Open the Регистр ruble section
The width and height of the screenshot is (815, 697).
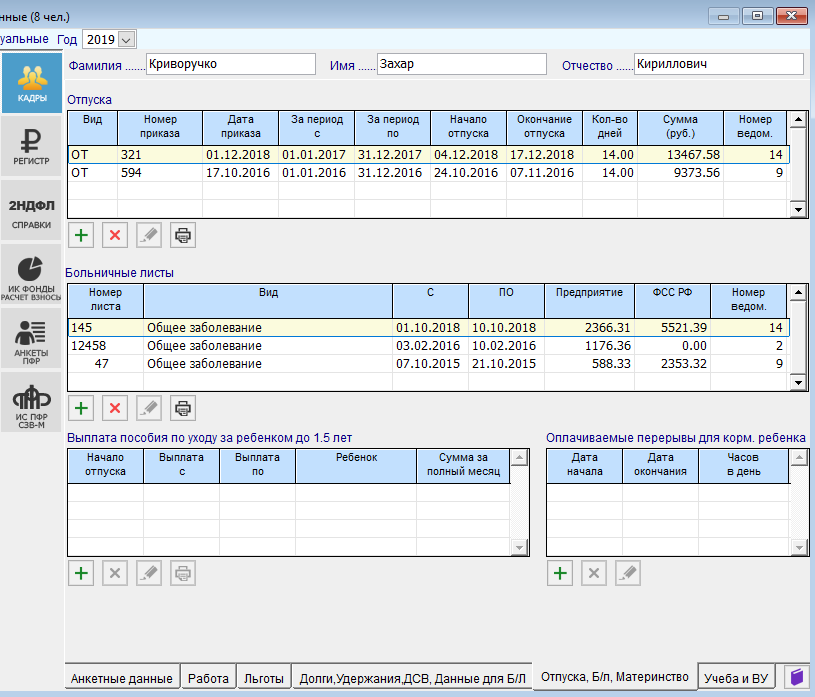pyautogui.click(x=31, y=147)
